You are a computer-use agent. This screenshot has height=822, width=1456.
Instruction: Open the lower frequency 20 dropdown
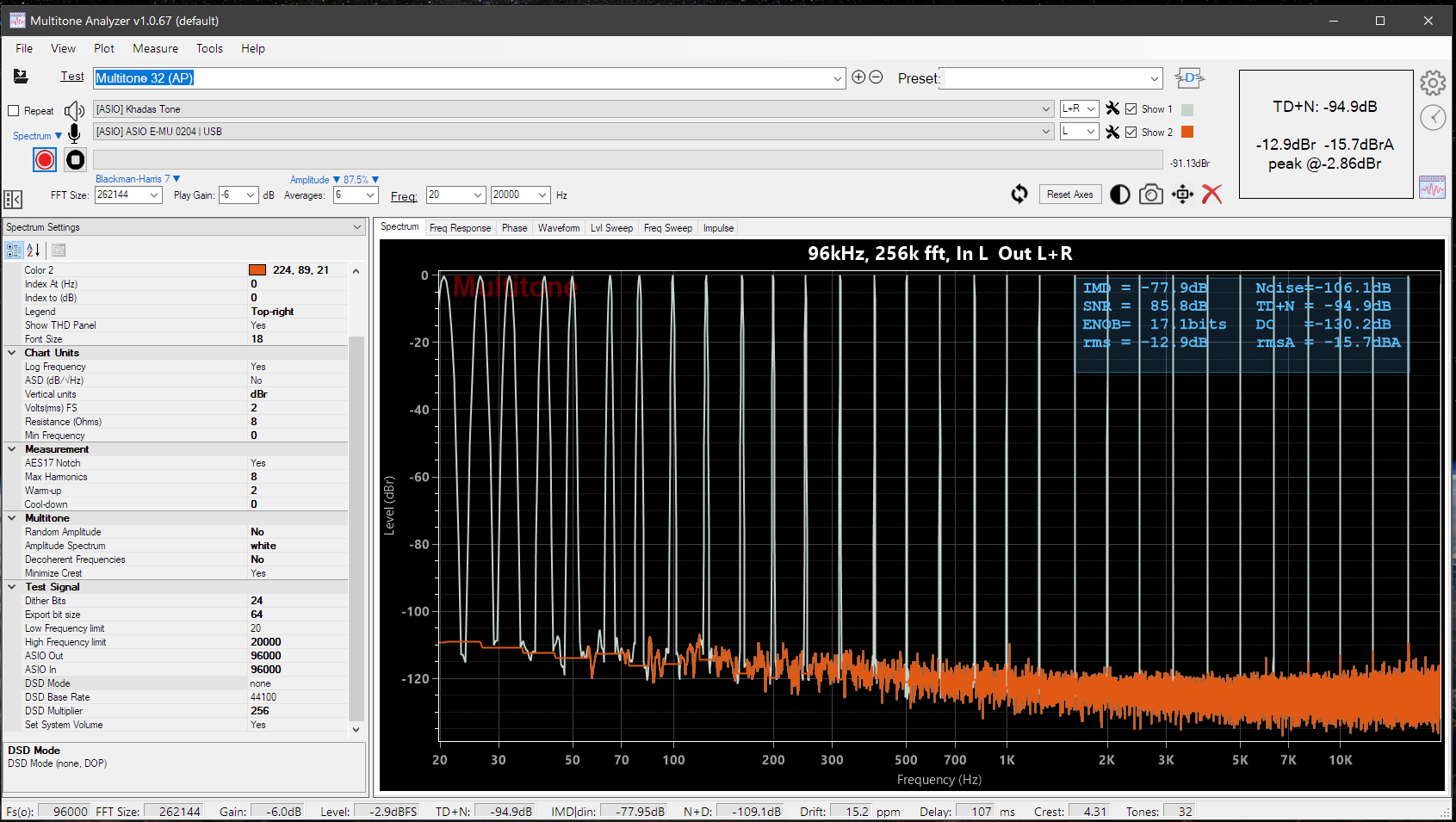point(478,195)
